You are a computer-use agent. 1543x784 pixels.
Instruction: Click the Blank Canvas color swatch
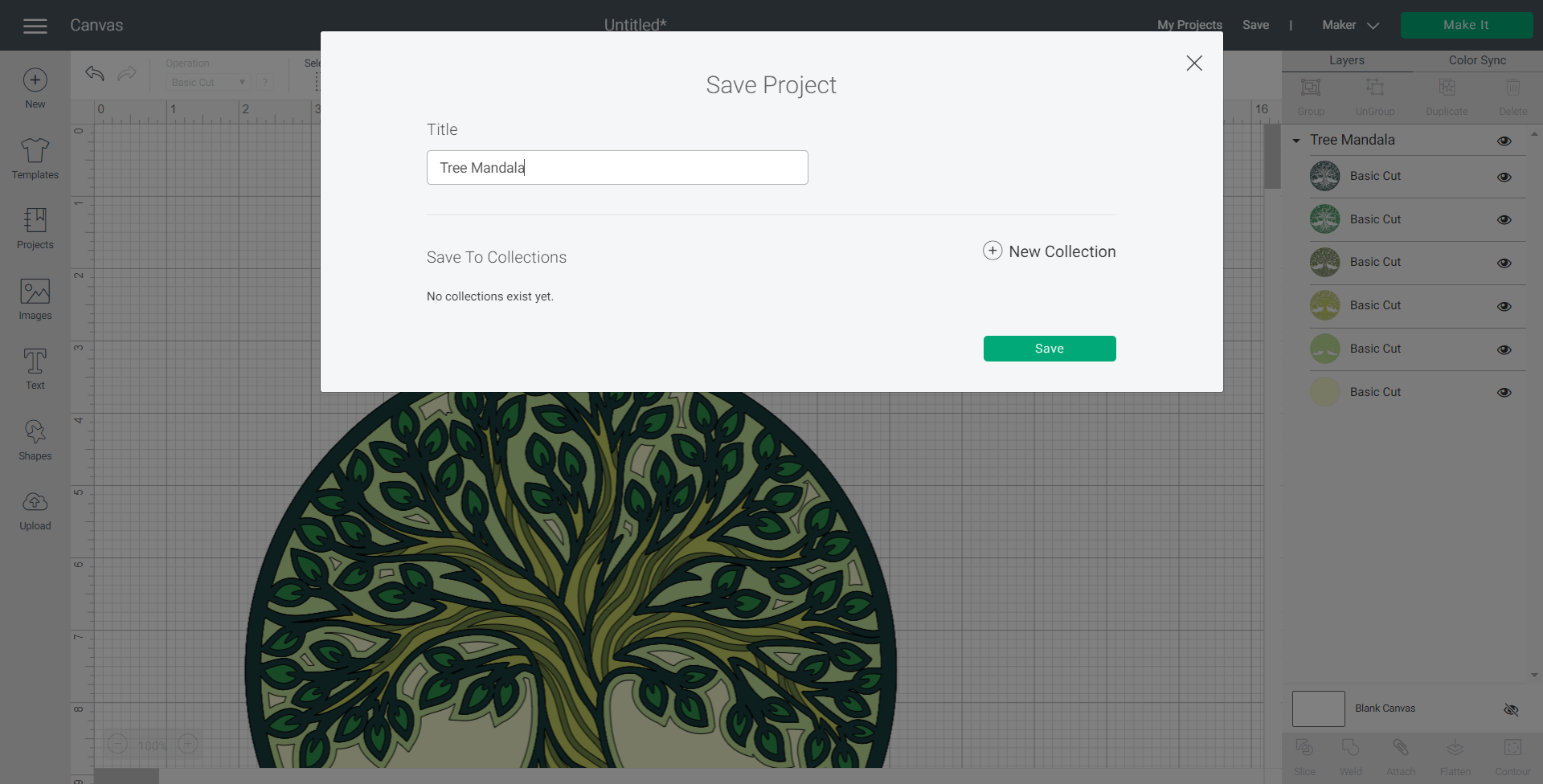(1318, 708)
